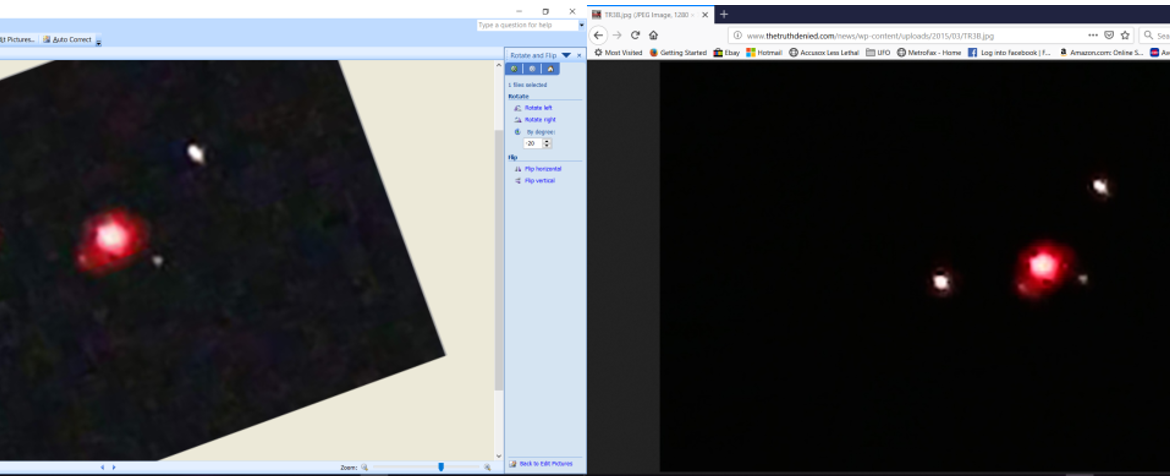The width and height of the screenshot is (1170, 476).
Task: Open page actions three-dot menu
Action: [1092, 35]
